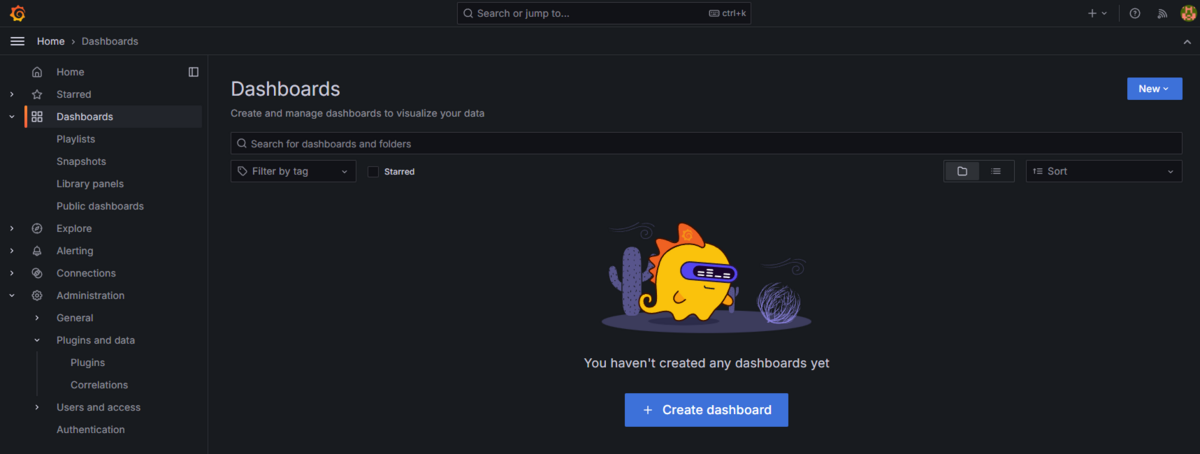Open the user profile avatar
1200x454 pixels.
[1188, 13]
